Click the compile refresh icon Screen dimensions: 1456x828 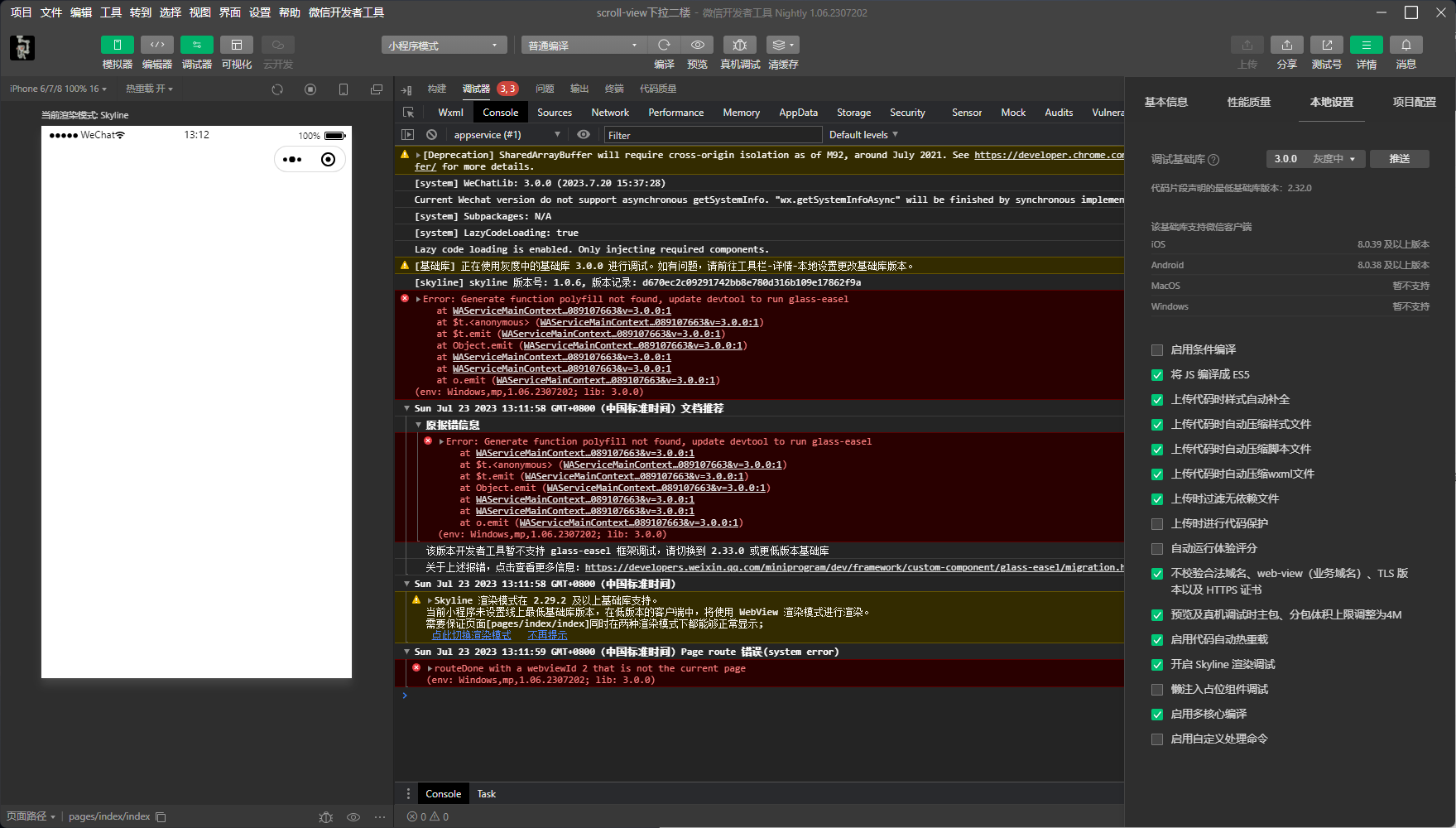point(664,45)
